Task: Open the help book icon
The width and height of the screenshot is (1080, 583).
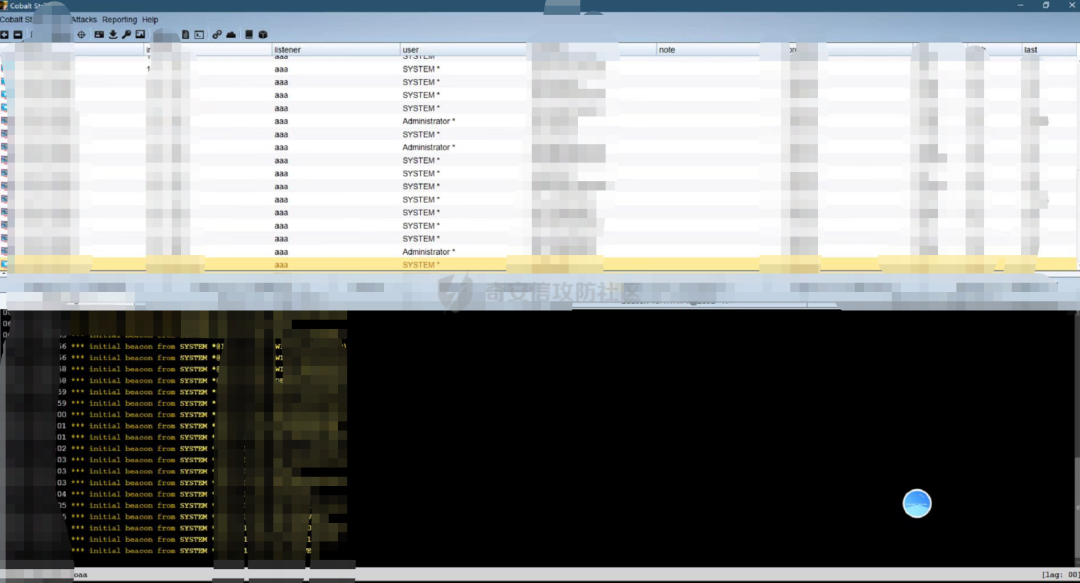Action: point(249,34)
